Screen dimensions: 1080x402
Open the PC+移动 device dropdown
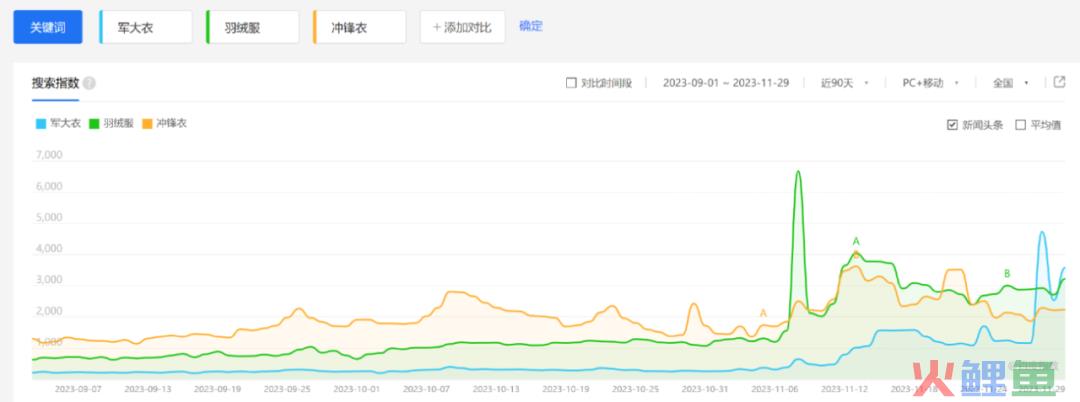tap(930, 83)
